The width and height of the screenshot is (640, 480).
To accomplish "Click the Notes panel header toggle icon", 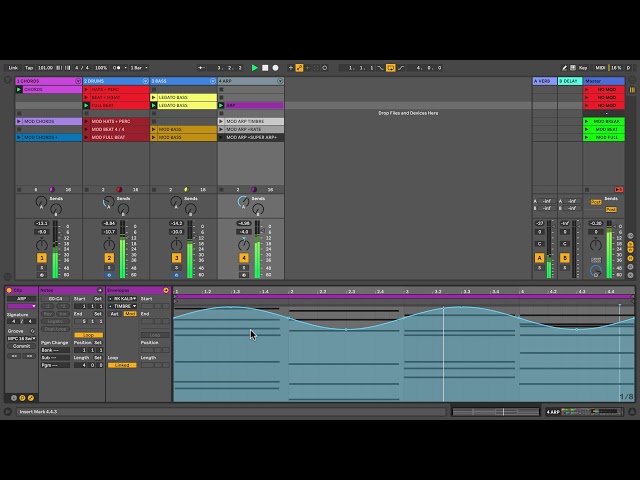I will point(100,290).
